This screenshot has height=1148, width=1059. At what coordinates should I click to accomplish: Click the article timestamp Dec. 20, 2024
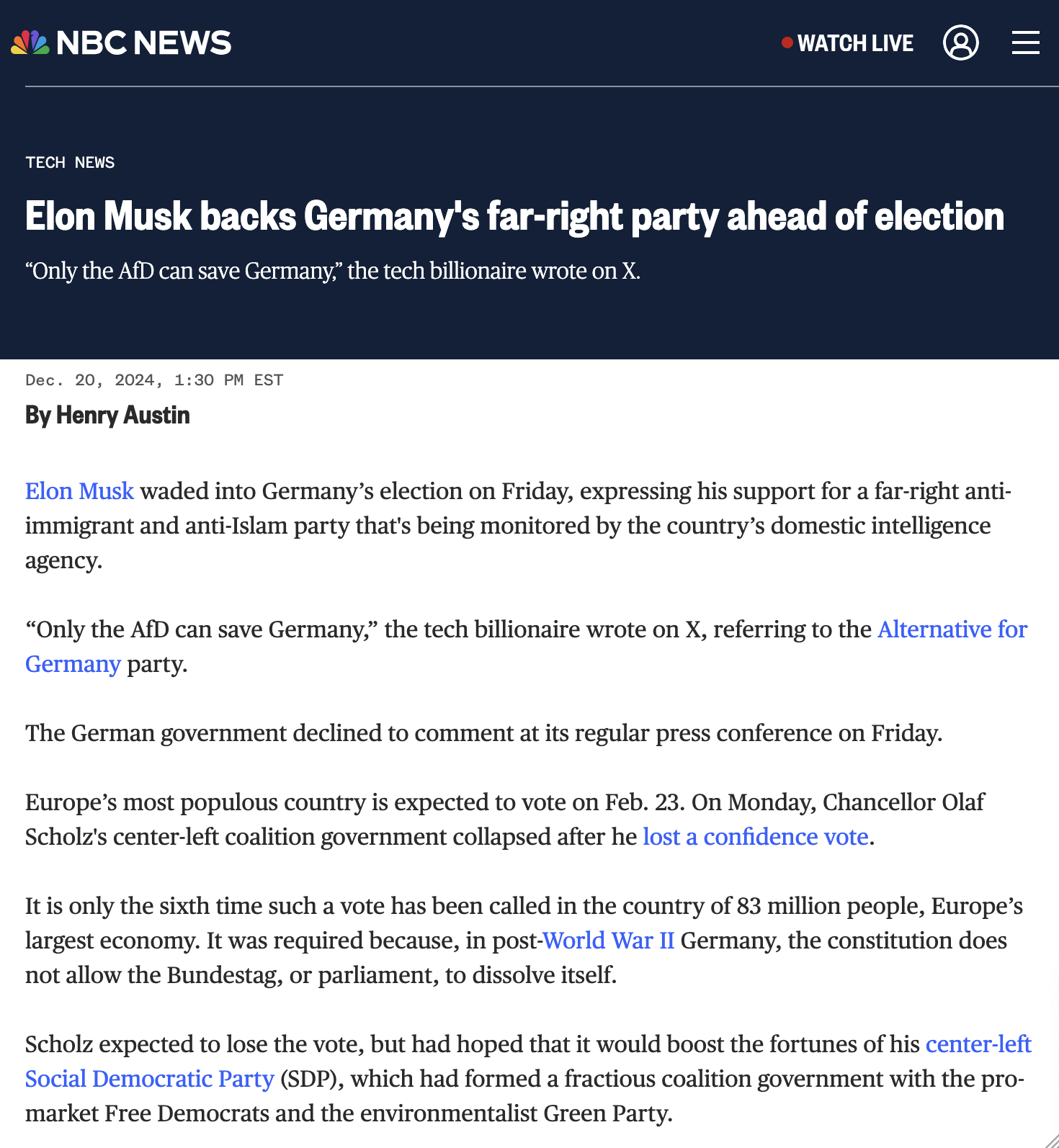pos(154,380)
